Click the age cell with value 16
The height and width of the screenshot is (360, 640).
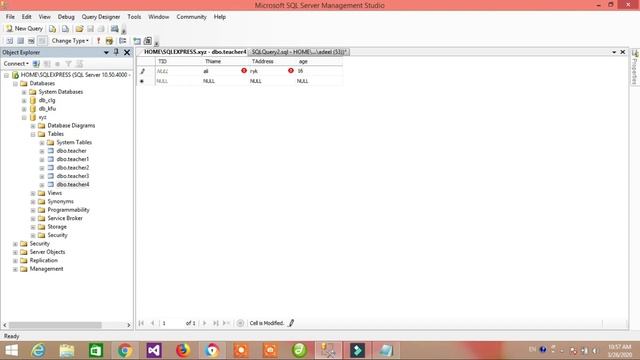coord(319,71)
